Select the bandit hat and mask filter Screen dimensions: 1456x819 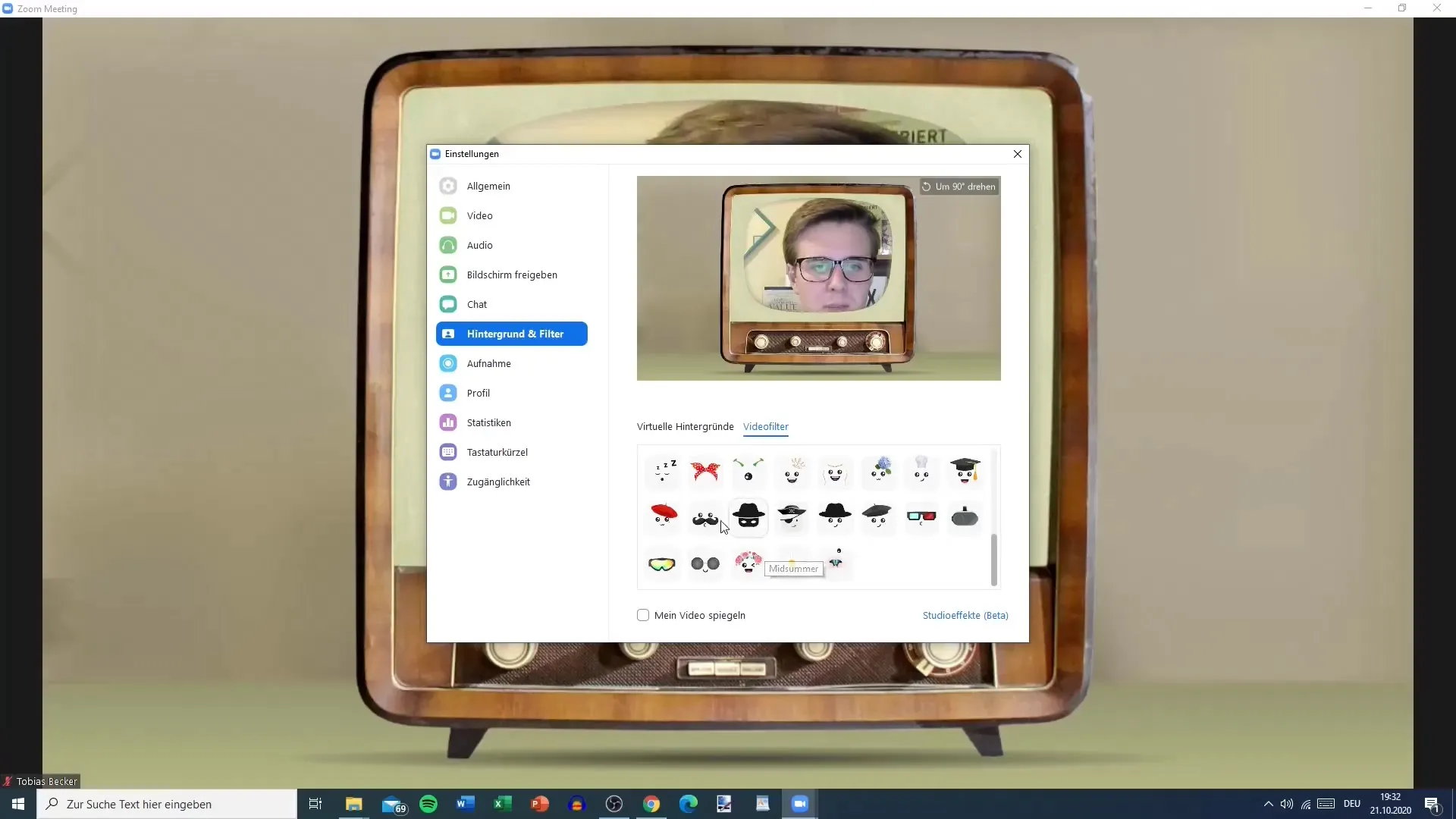pyautogui.click(x=748, y=516)
